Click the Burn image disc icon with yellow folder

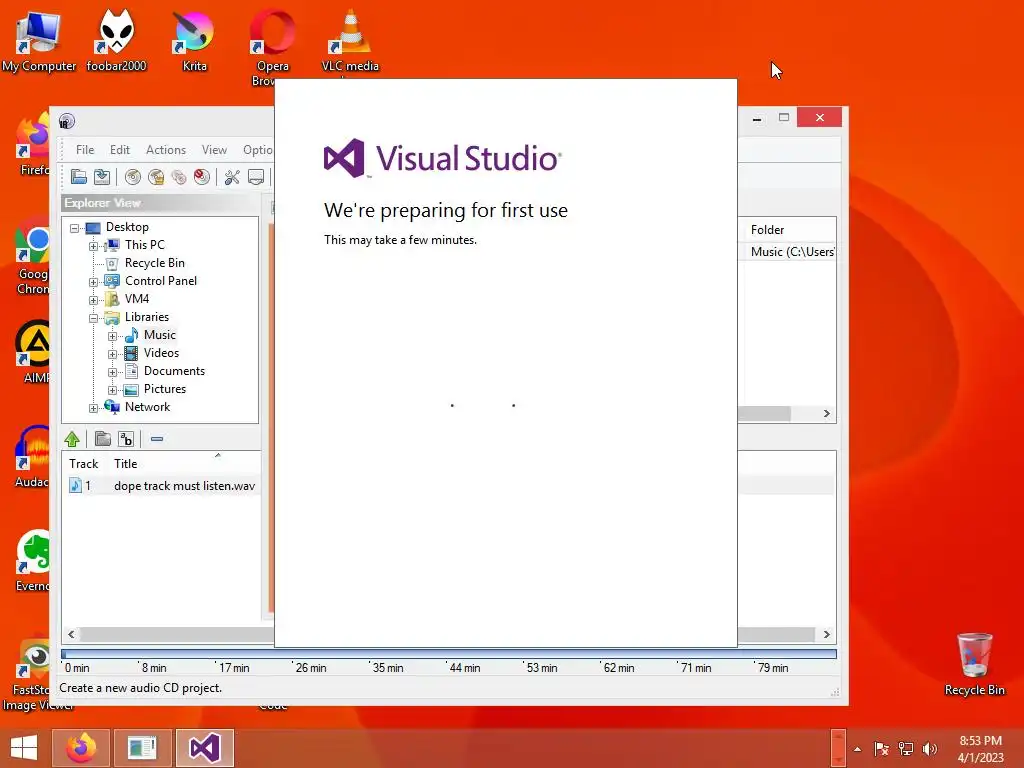156,177
